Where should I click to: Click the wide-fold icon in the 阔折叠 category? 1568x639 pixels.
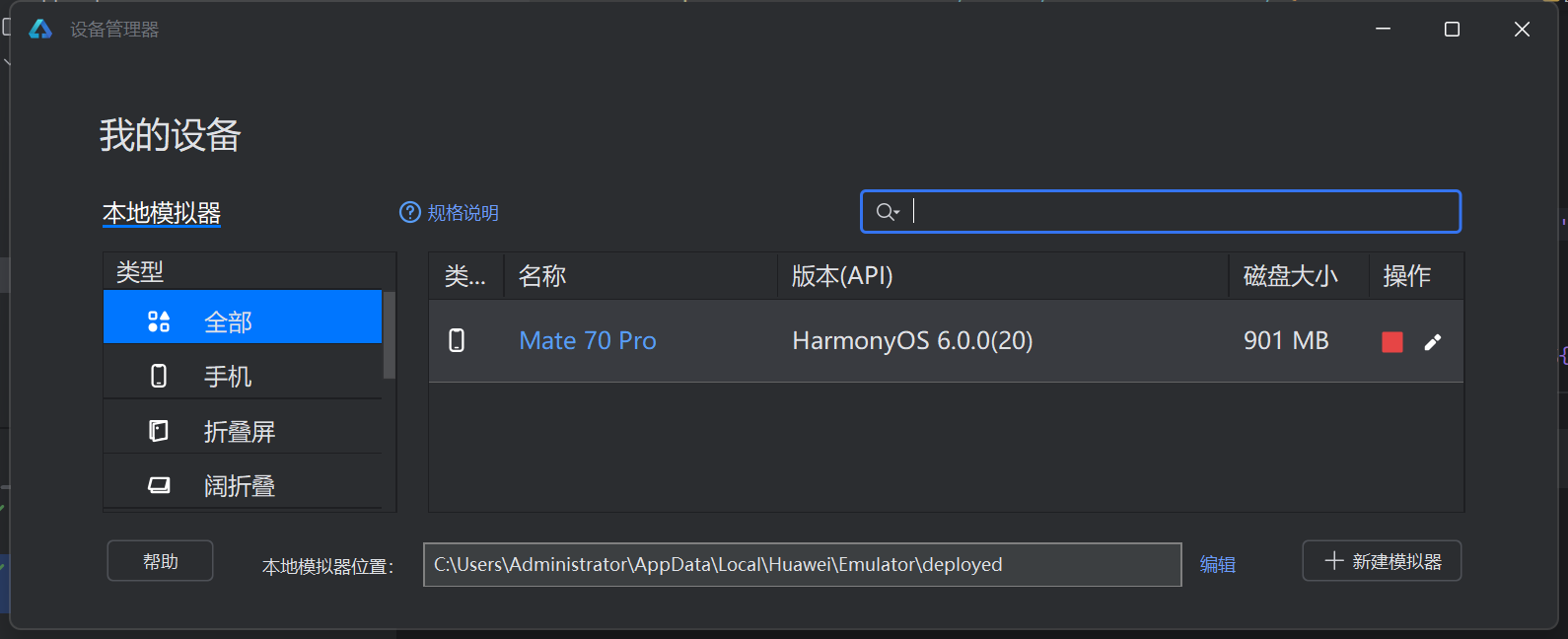[159, 485]
